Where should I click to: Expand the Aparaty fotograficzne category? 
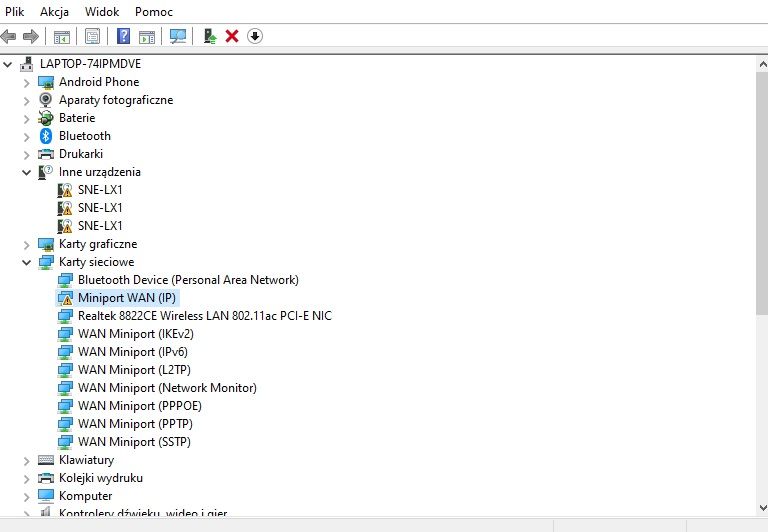[x=26, y=101]
